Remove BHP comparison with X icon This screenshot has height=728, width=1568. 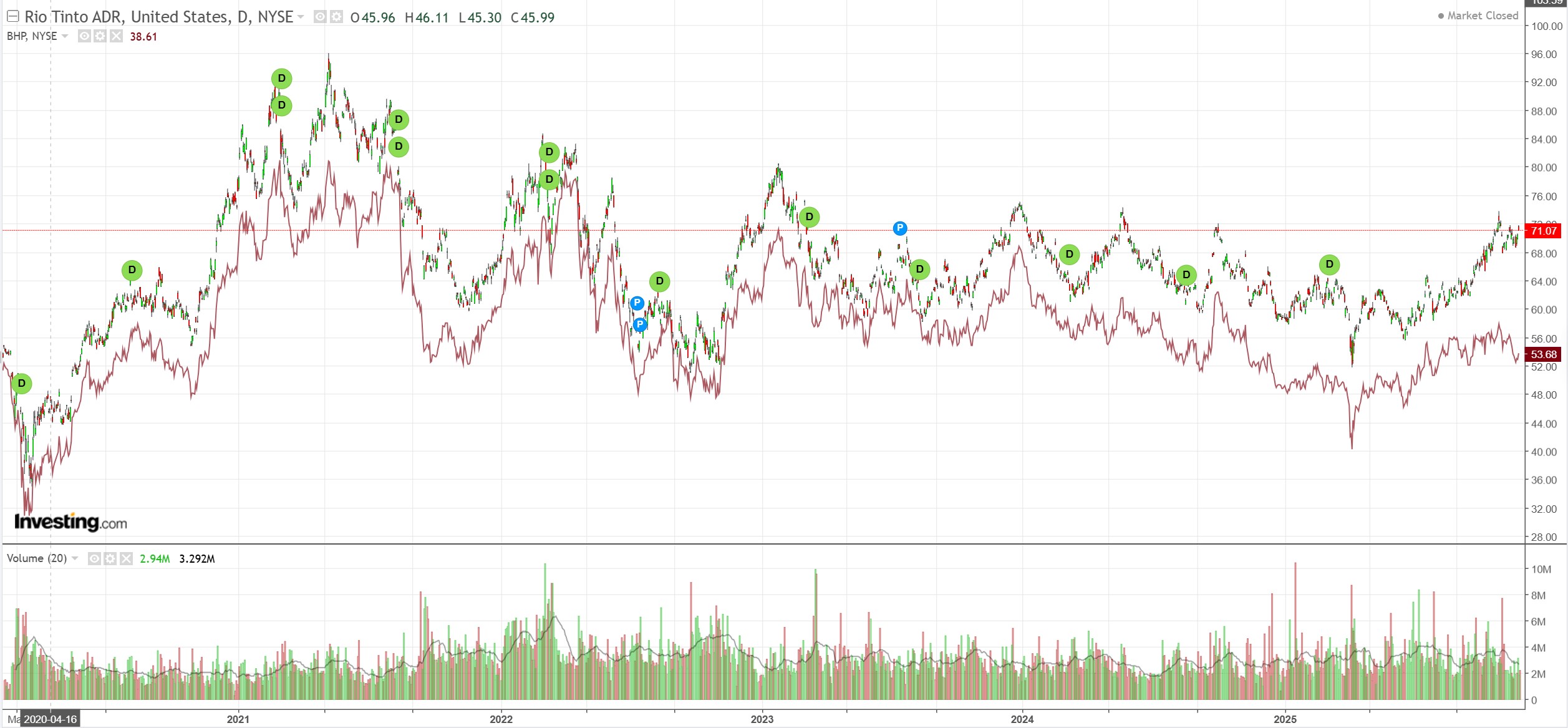pyautogui.click(x=116, y=36)
